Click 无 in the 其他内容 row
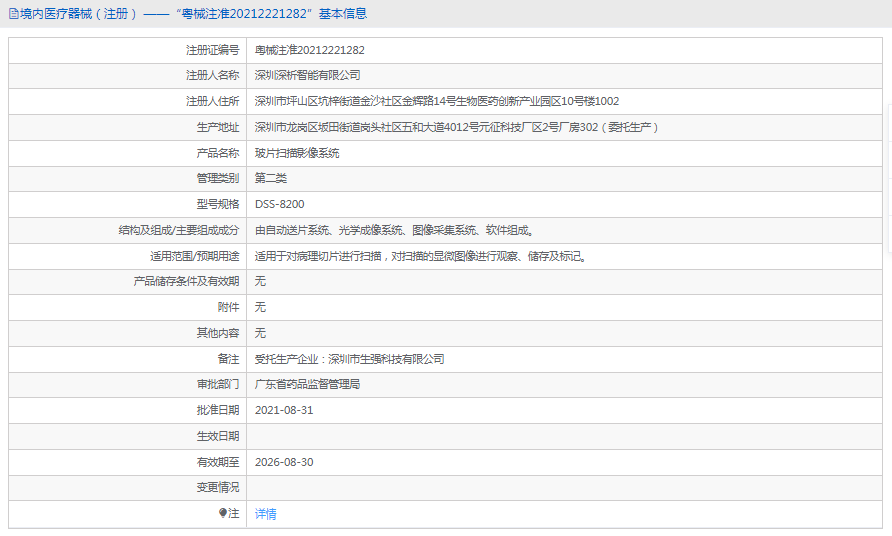The height and width of the screenshot is (536, 892). (x=260, y=333)
